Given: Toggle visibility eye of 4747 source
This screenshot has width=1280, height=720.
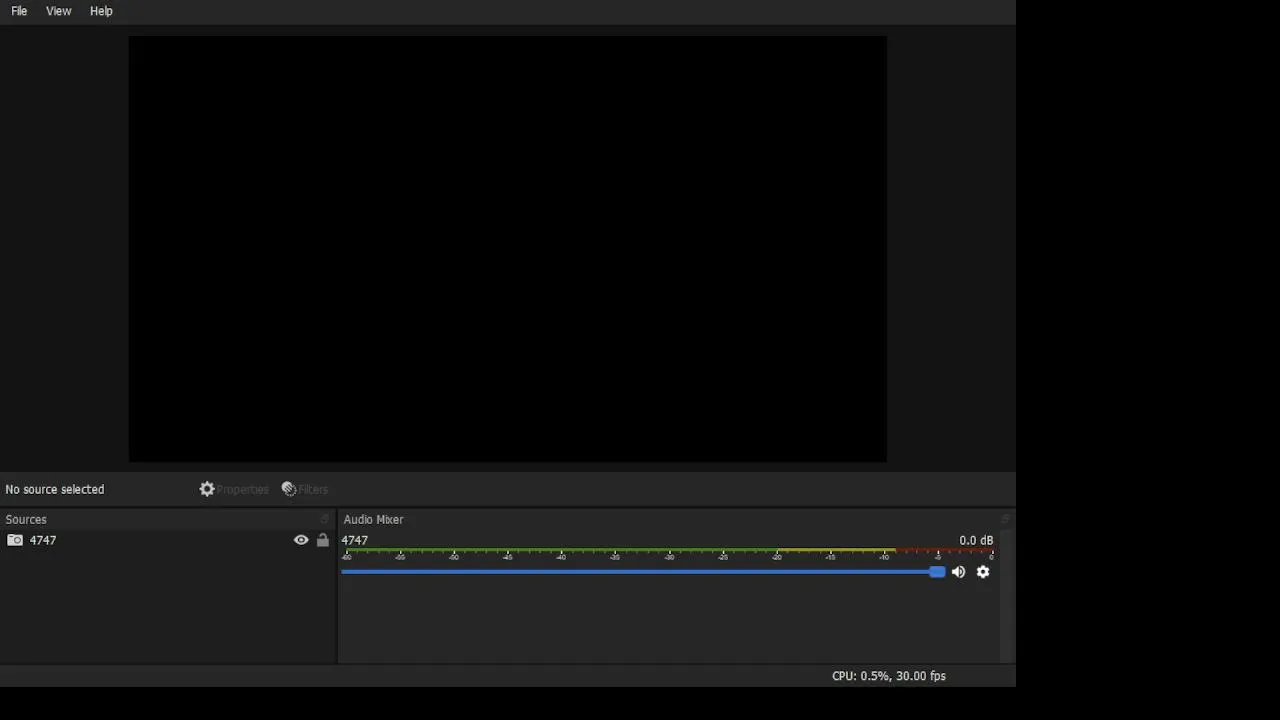Looking at the screenshot, I should pos(301,540).
